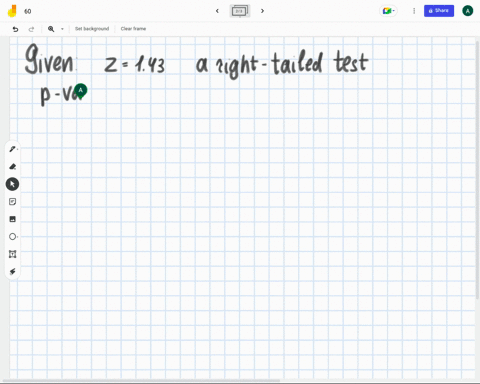Open the Jamboard home logo
This screenshot has width=480, height=384.
coord(12,11)
